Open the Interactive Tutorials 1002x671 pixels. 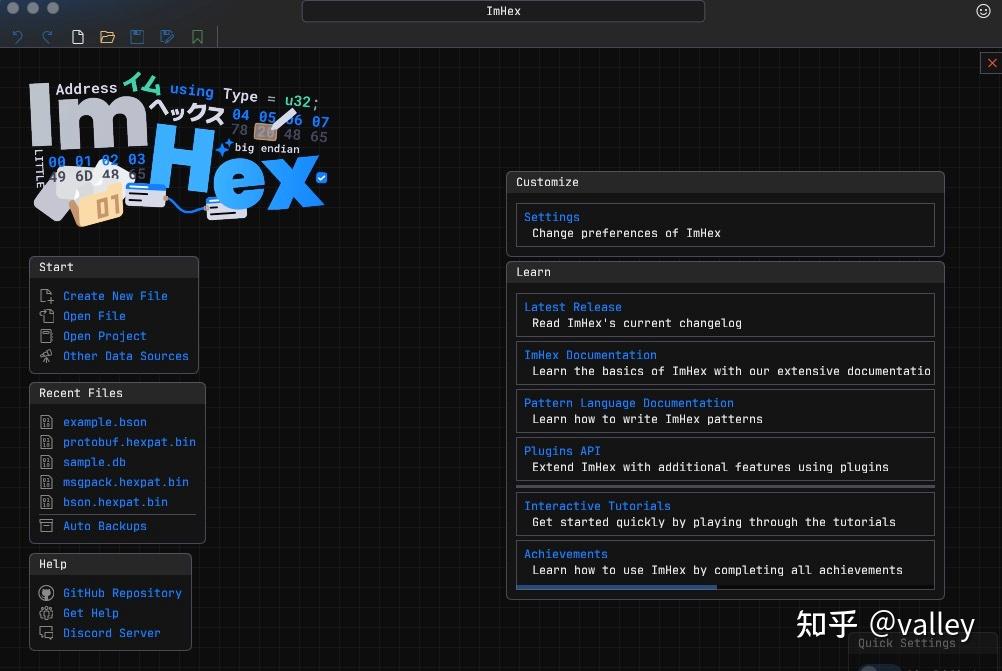[598, 505]
